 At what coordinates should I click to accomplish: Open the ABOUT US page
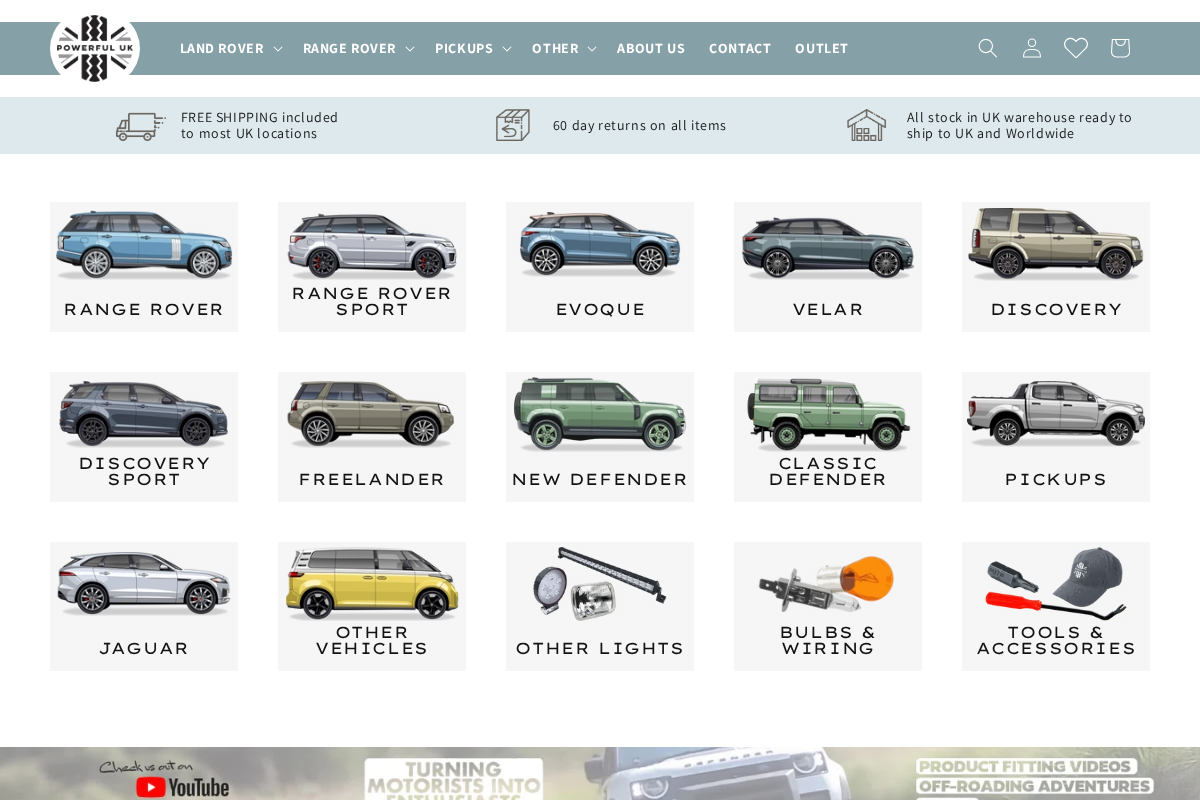pos(651,47)
